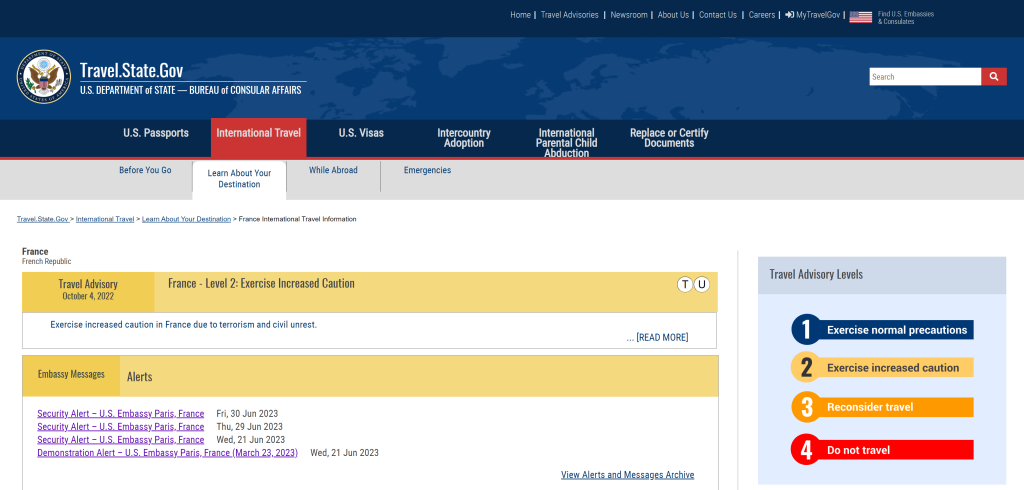Open Careers top link
The width and height of the screenshot is (1024, 490).
point(762,15)
